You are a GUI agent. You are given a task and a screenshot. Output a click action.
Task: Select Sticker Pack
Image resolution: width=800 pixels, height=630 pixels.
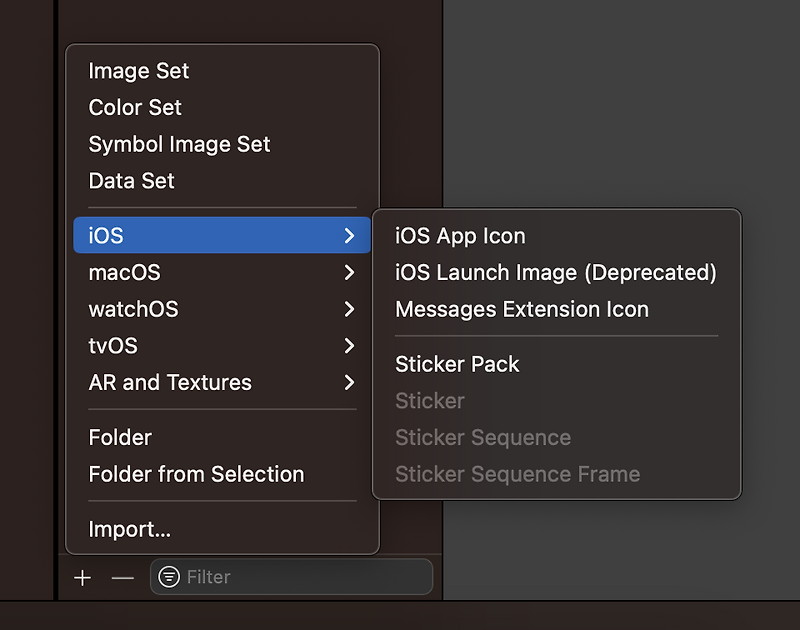(457, 364)
